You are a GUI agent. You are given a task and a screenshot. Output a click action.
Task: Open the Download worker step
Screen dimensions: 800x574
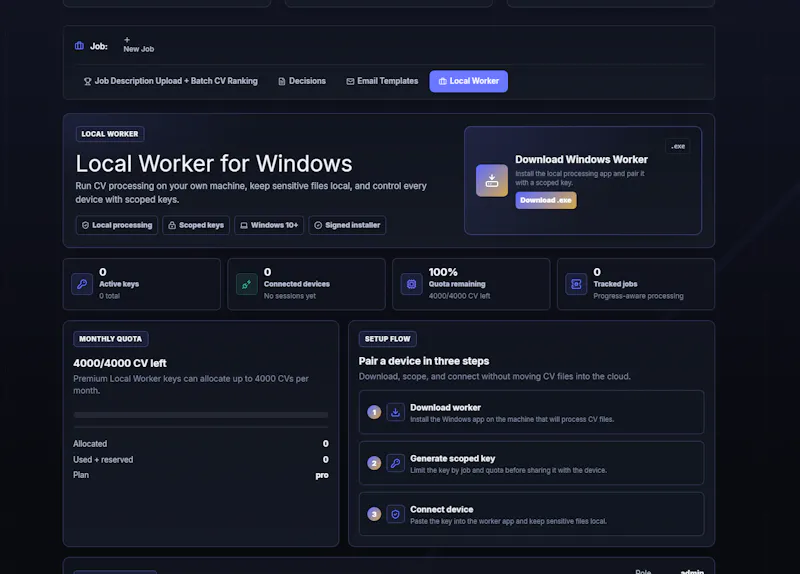[x=532, y=412]
